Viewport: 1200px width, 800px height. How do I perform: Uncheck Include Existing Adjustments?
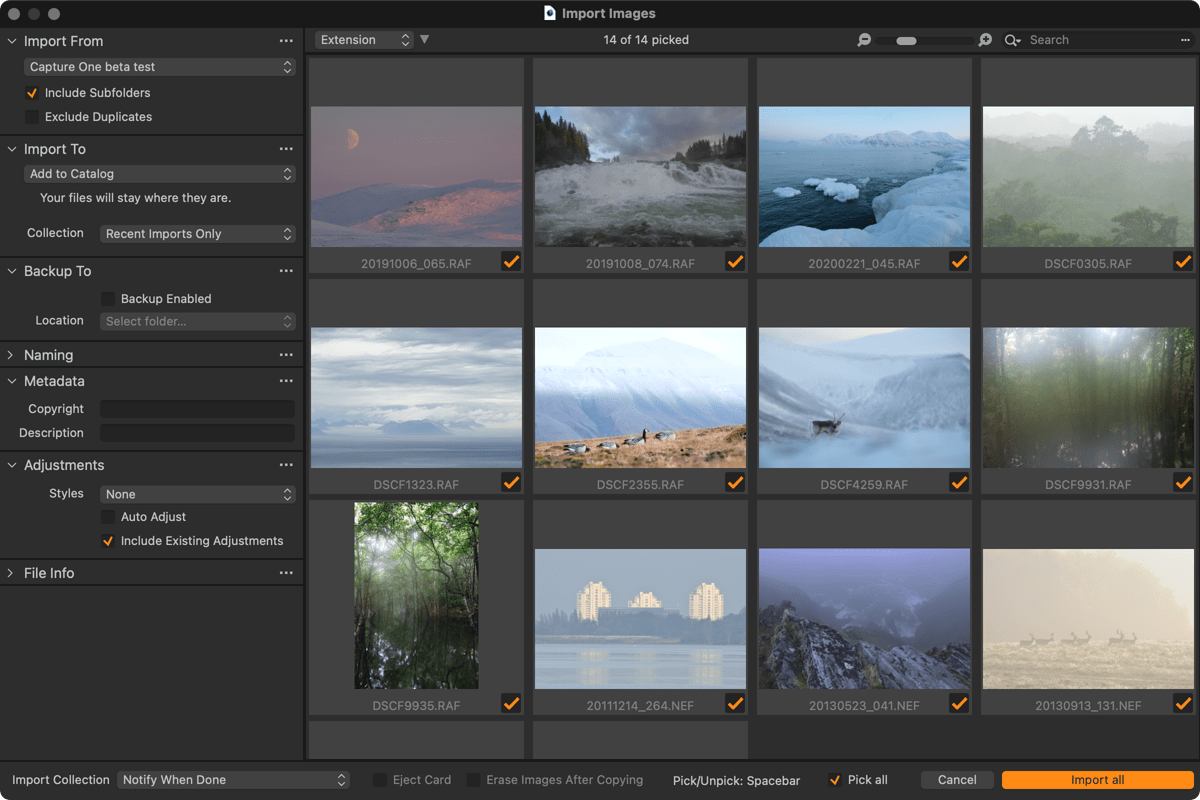[108, 541]
